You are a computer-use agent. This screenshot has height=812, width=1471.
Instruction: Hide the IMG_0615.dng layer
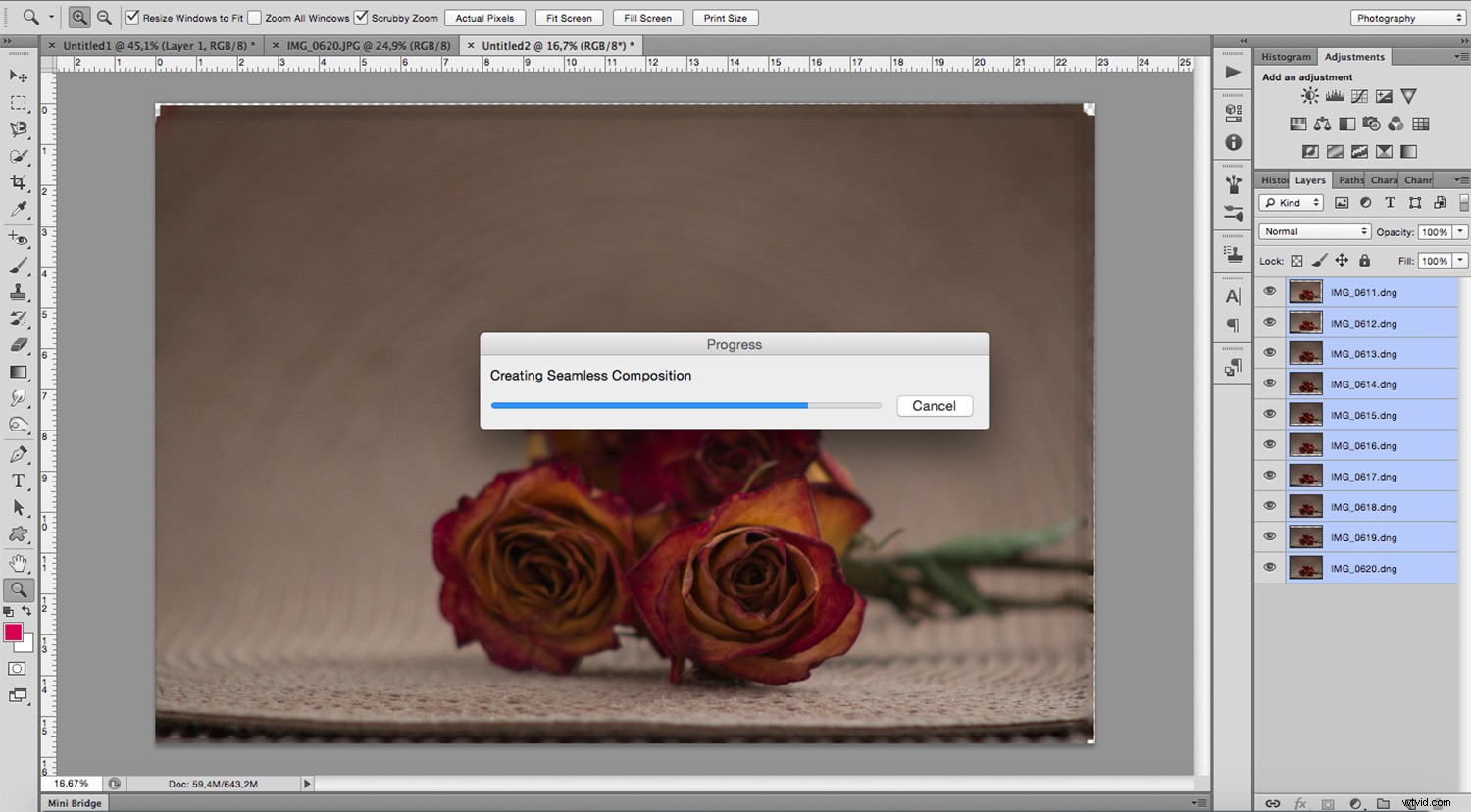(x=1269, y=414)
